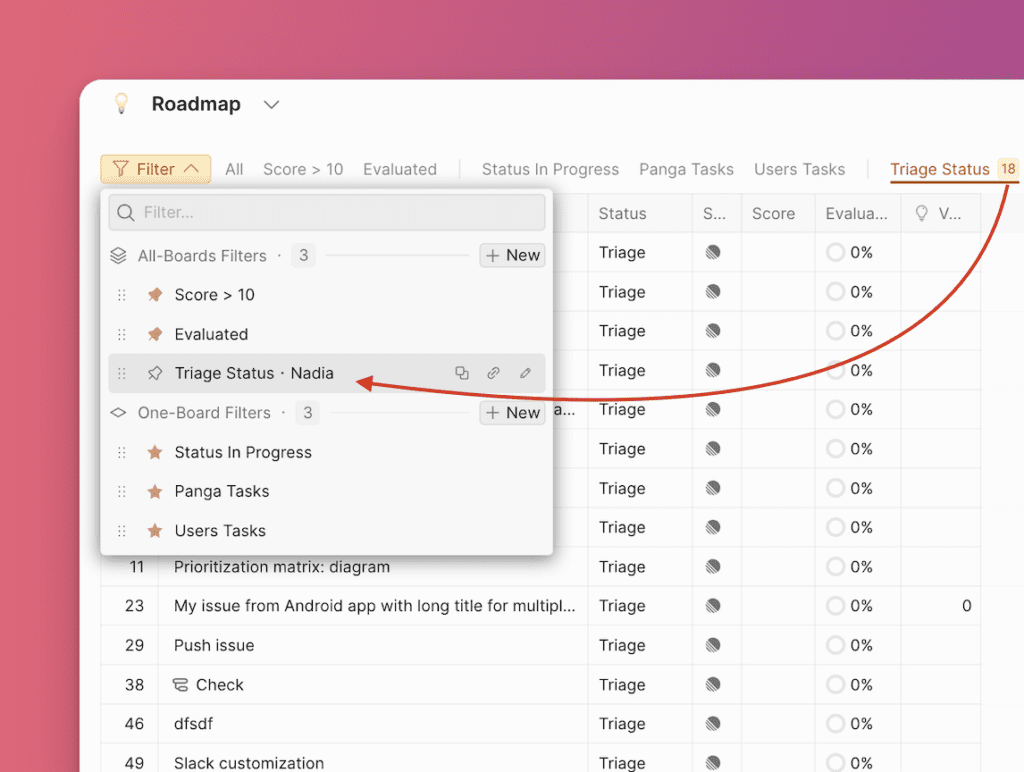The image size is (1024, 772).
Task: Click pencil edit icon for Triage Status filter
Action: click(525, 373)
